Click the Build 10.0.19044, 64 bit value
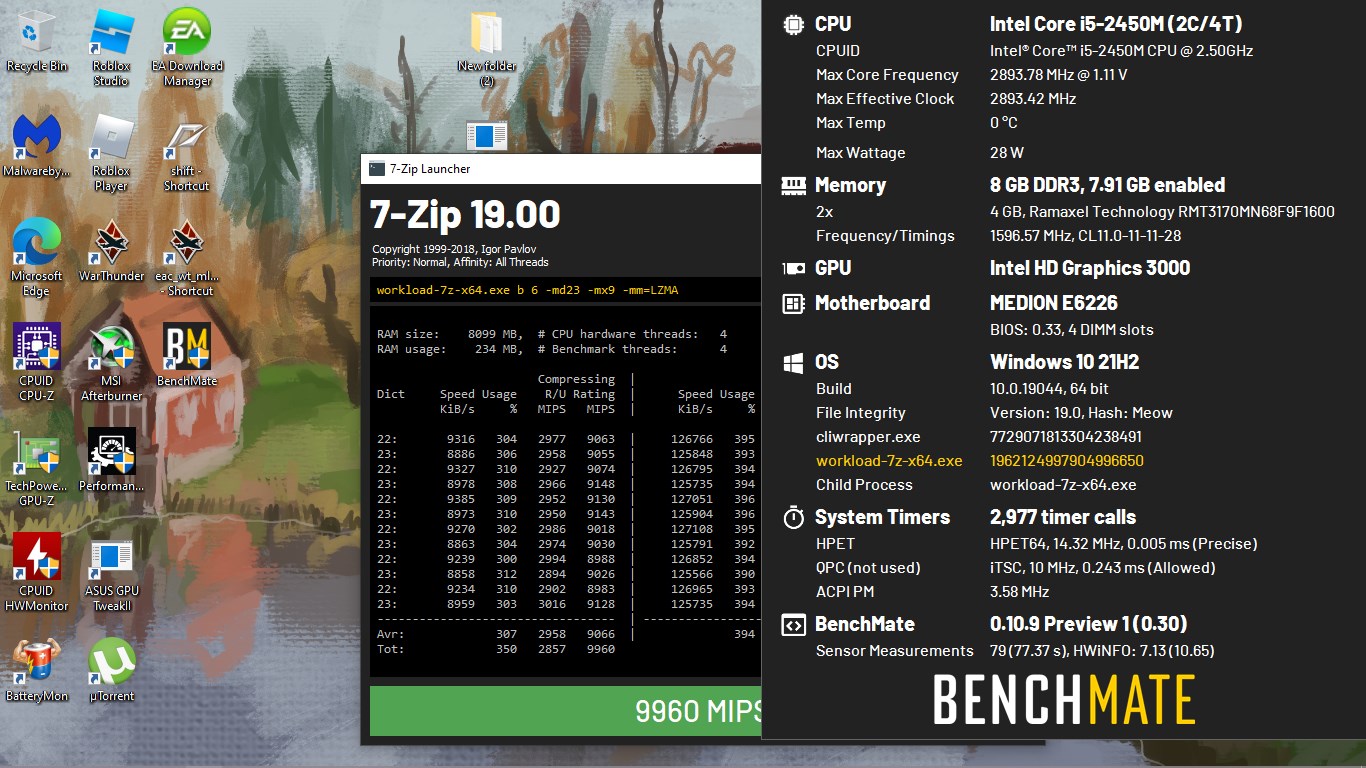This screenshot has height=768, width=1366. (1049, 389)
